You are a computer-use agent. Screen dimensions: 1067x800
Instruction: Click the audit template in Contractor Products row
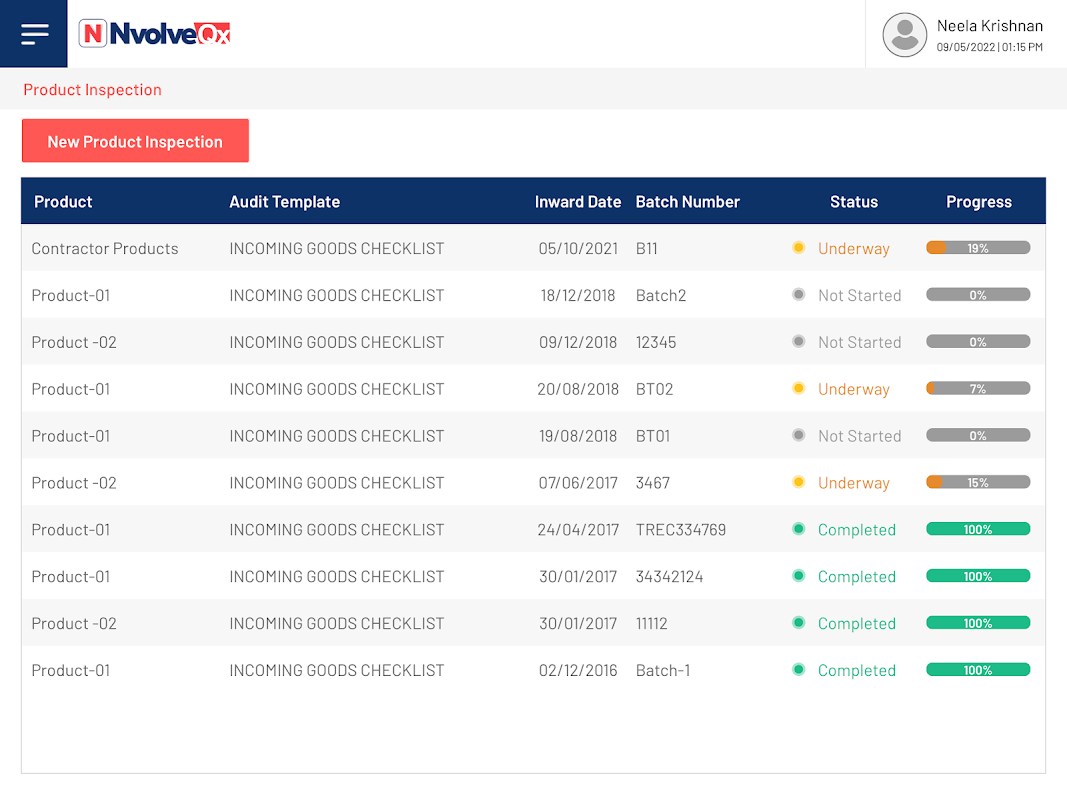(x=337, y=249)
